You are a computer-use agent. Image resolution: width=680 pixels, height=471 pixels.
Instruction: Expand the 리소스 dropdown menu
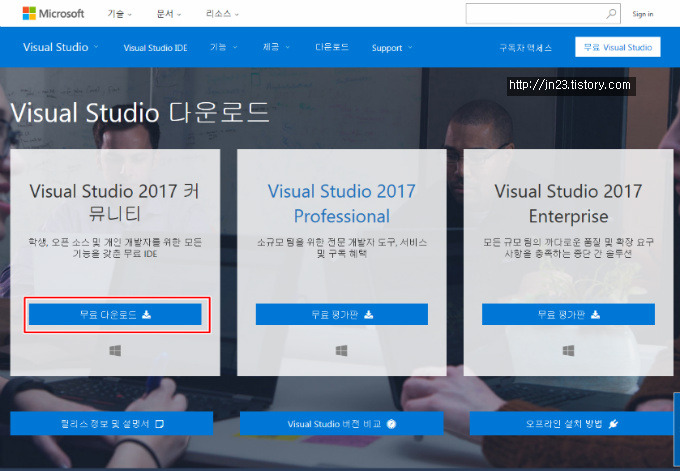[222, 14]
